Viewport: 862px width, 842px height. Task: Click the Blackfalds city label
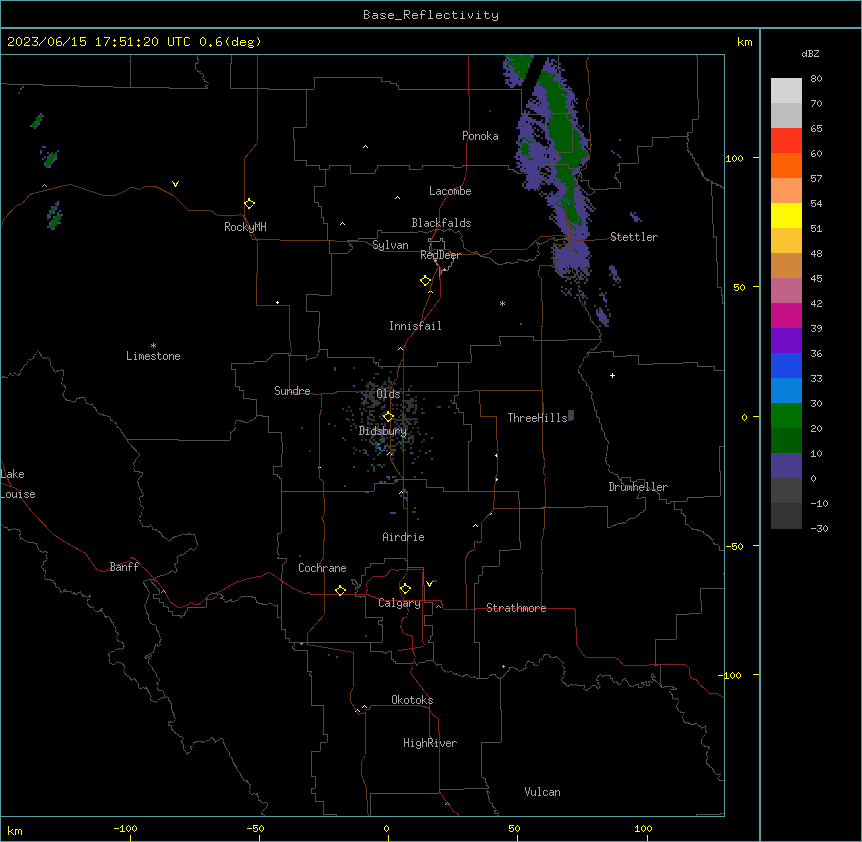click(441, 223)
